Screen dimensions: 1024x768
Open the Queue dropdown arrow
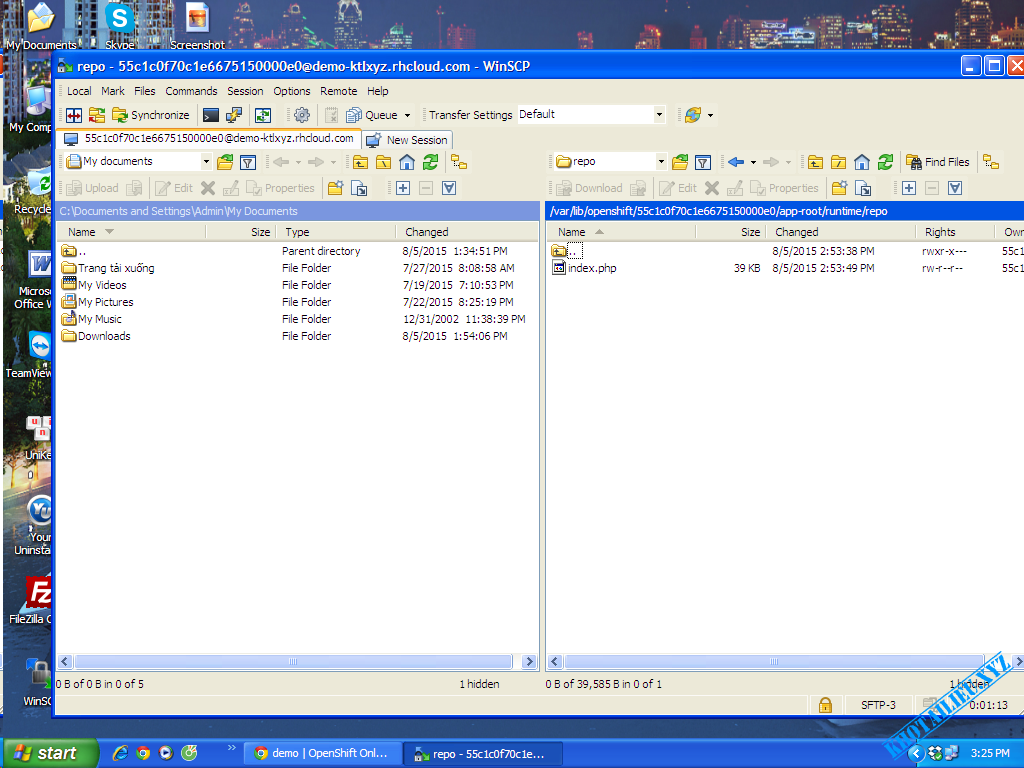pos(407,116)
